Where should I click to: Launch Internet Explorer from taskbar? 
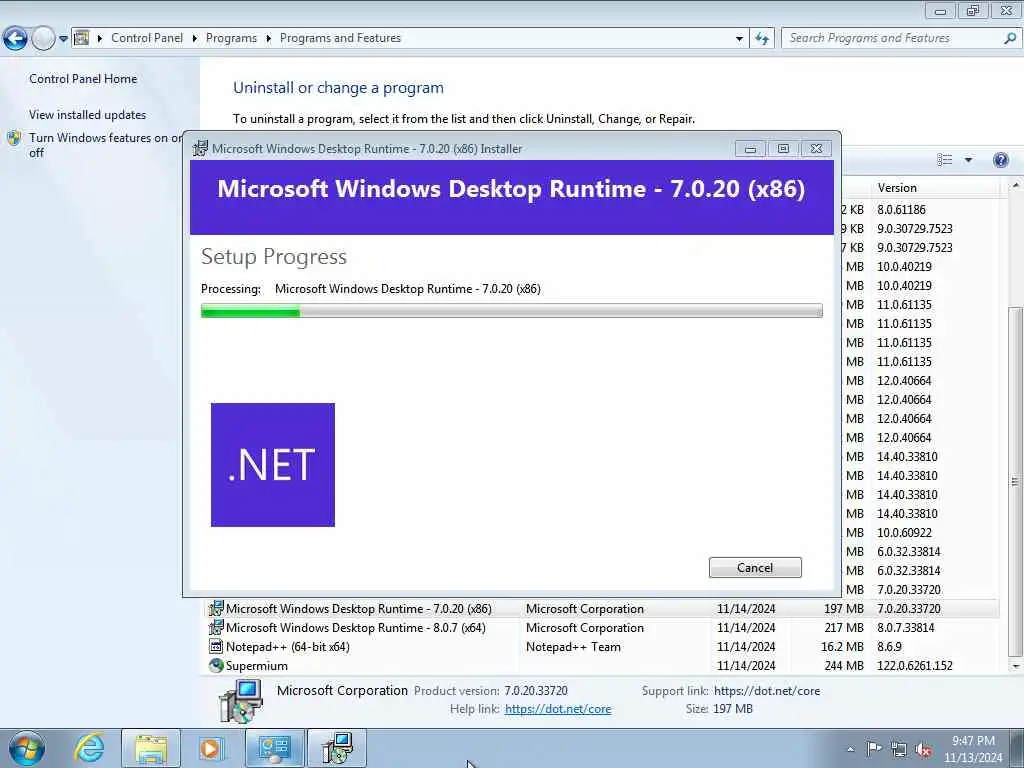[89, 748]
